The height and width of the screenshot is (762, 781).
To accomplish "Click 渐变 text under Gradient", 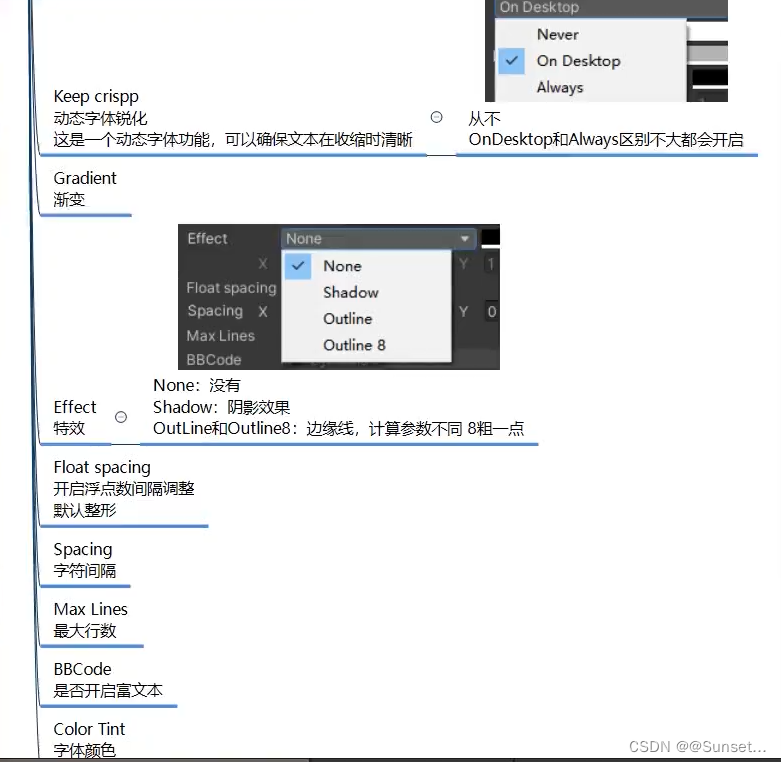I will (69, 200).
